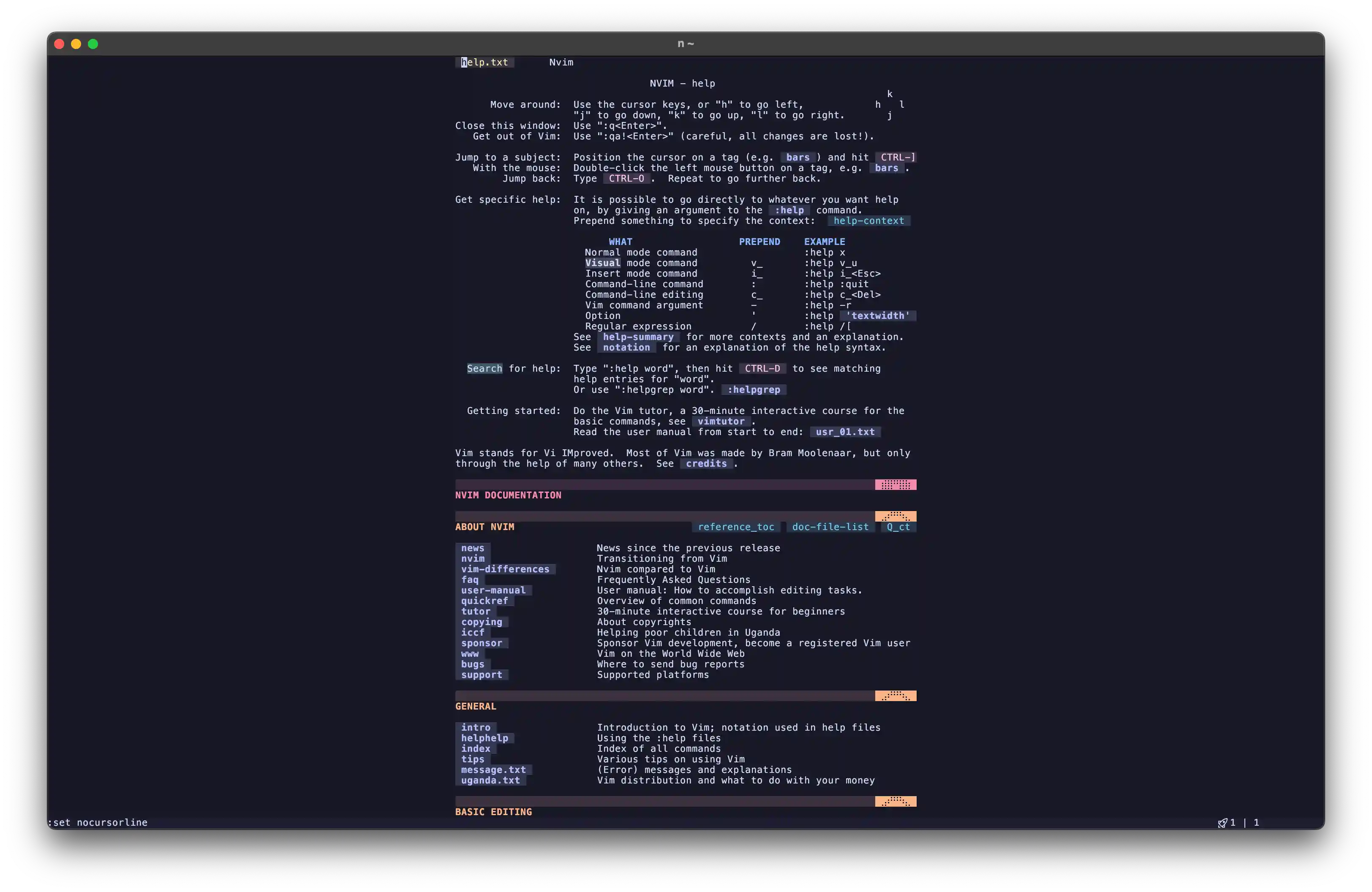The width and height of the screenshot is (1372, 892).
Task: Jump to the vimtutor tag
Action: tap(721, 421)
